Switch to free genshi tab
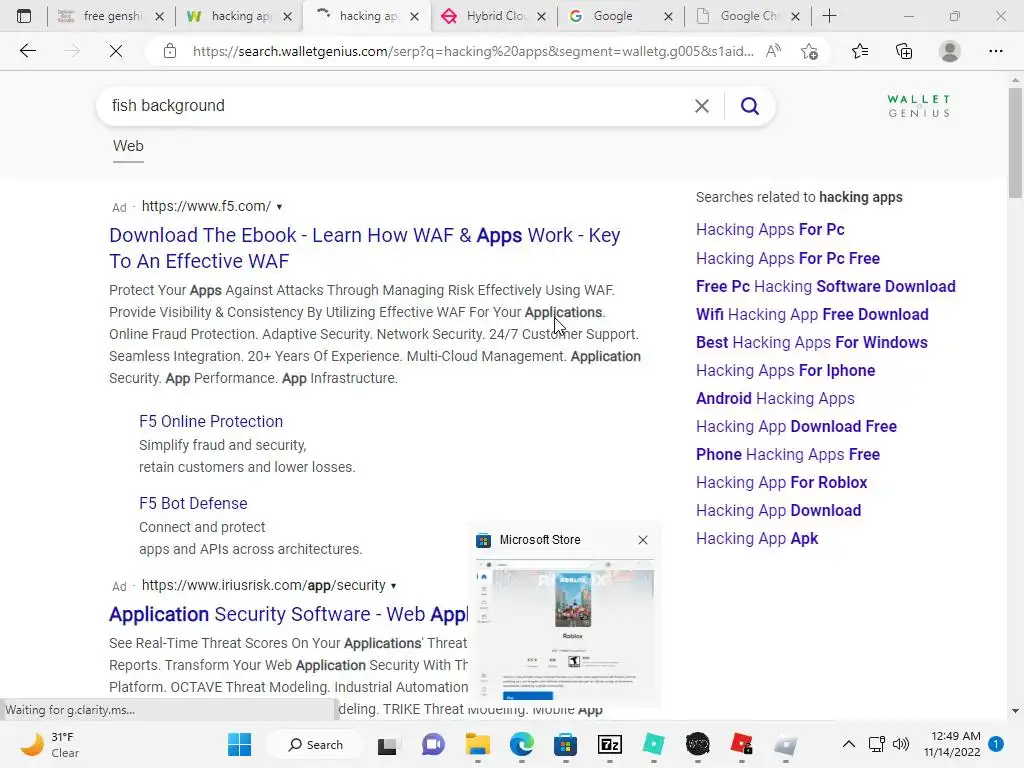 (x=101, y=16)
